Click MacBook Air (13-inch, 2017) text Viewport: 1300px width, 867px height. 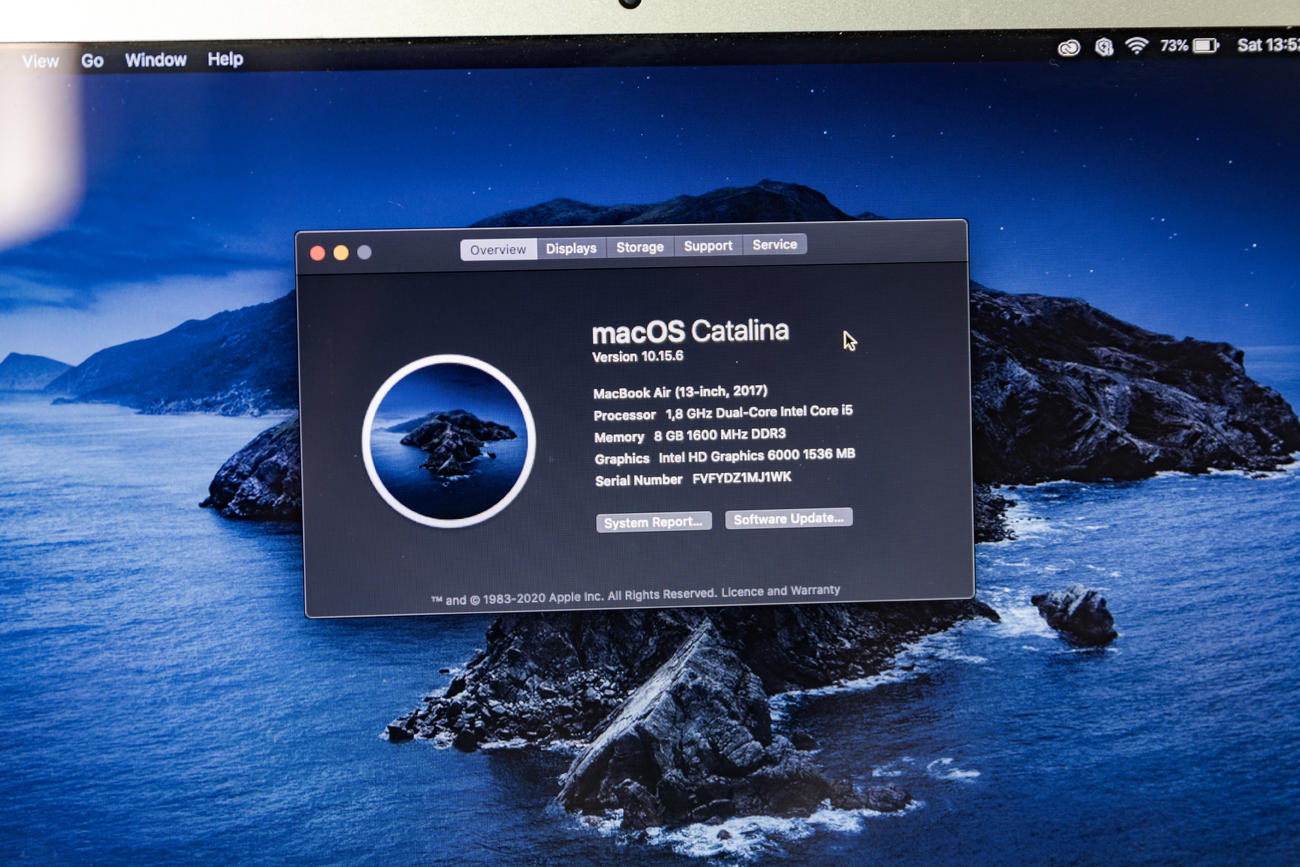[x=680, y=392]
